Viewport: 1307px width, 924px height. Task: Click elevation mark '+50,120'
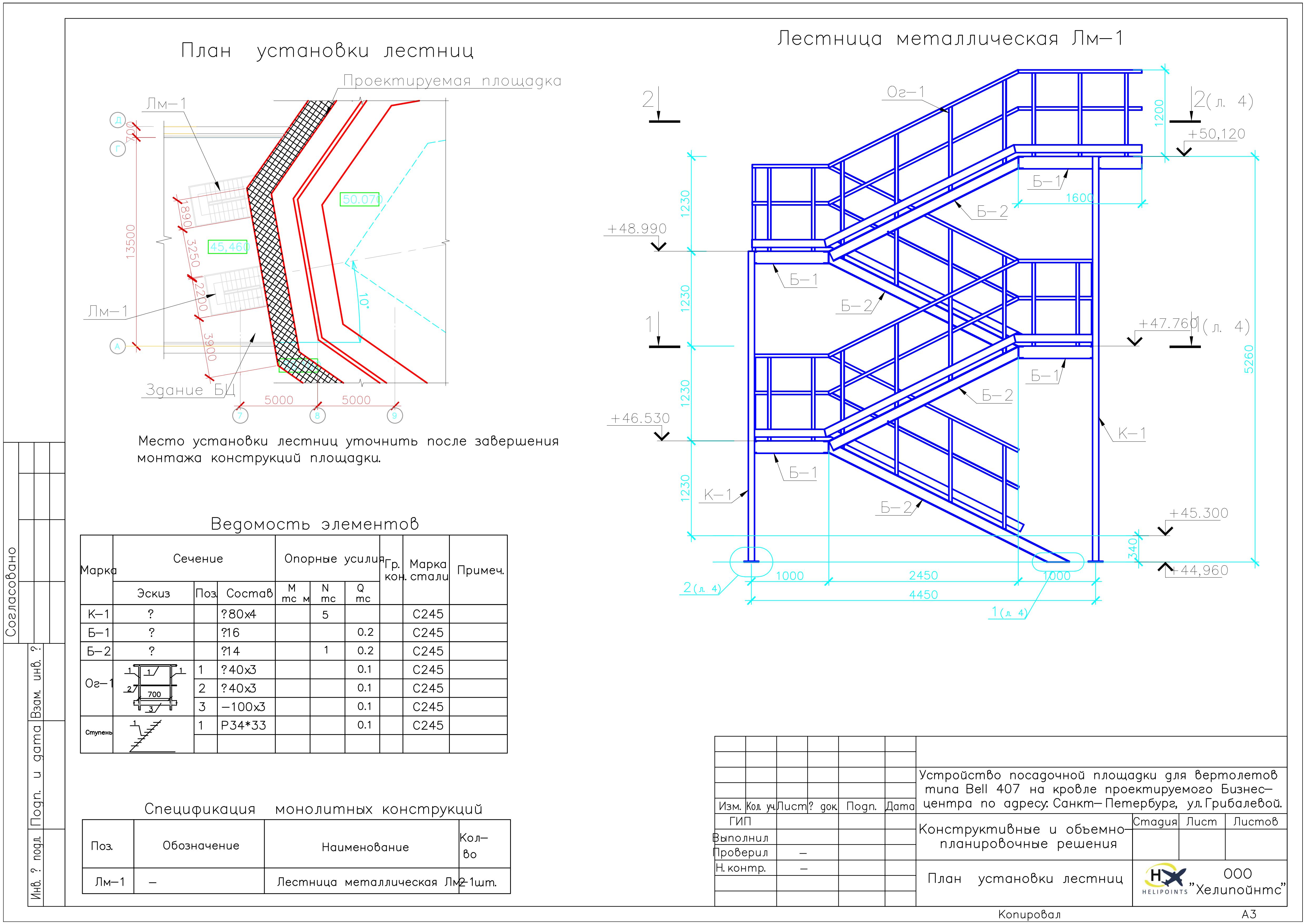coord(1216,134)
